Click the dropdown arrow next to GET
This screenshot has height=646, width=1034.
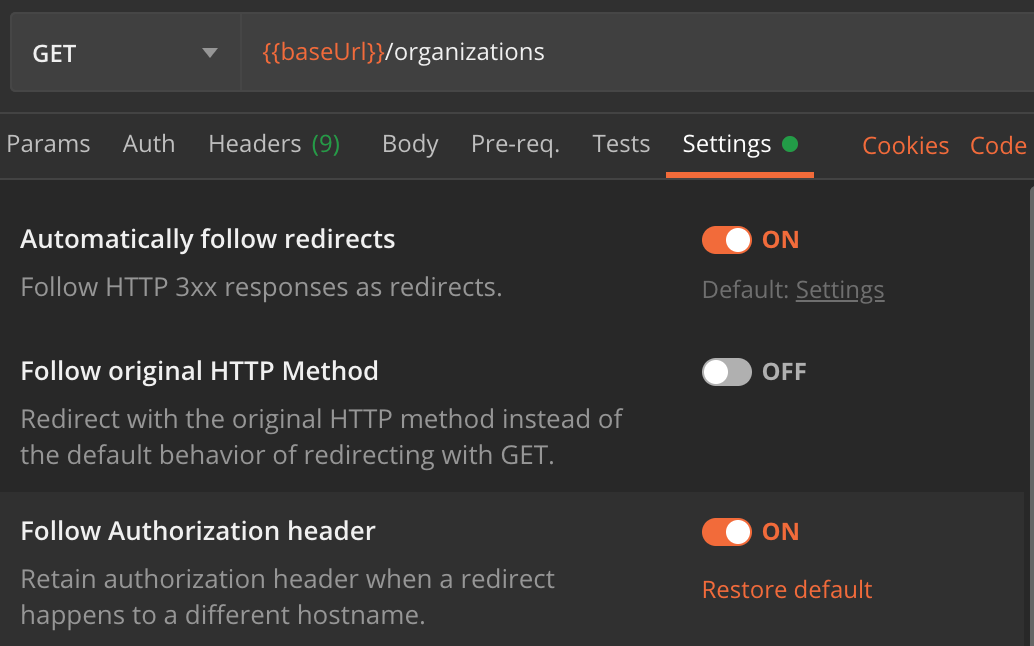(209, 53)
